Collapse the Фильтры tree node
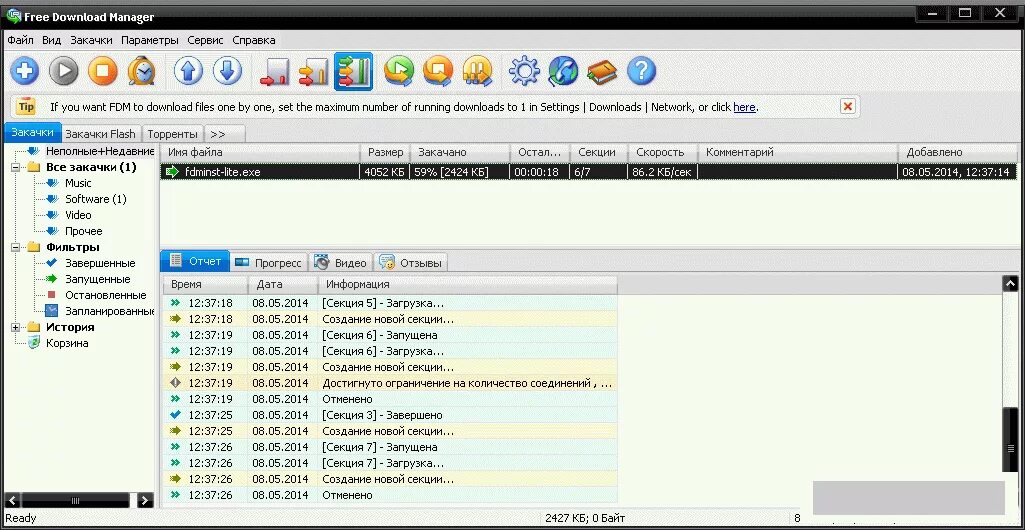The width and height of the screenshot is (1025, 530). click(16, 247)
